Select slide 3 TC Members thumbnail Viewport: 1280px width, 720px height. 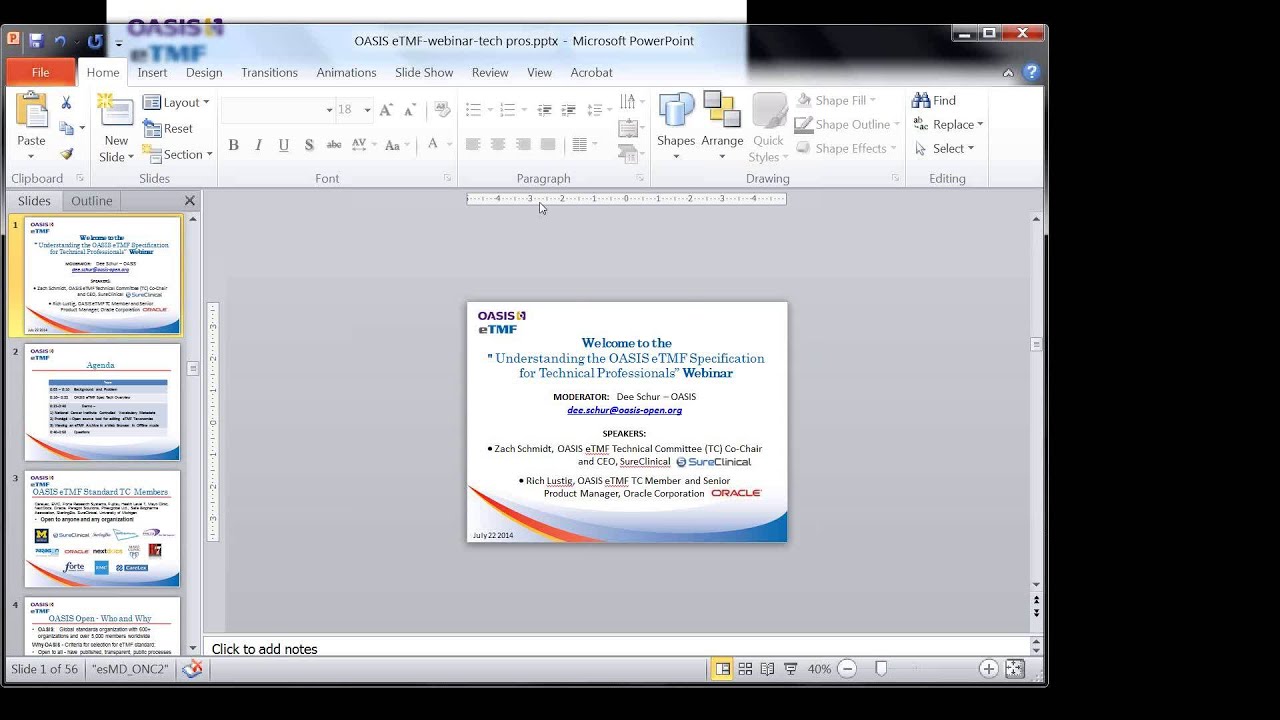(x=102, y=529)
